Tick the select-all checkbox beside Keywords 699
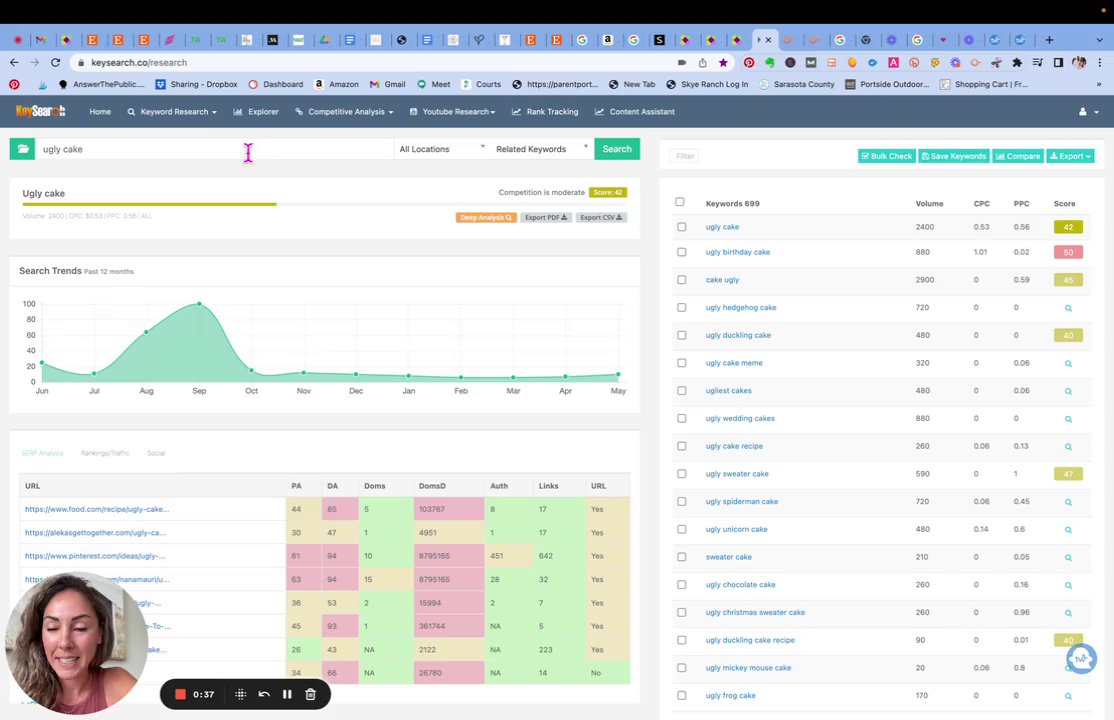This screenshot has height=720, width=1114. [x=680, y=202]
